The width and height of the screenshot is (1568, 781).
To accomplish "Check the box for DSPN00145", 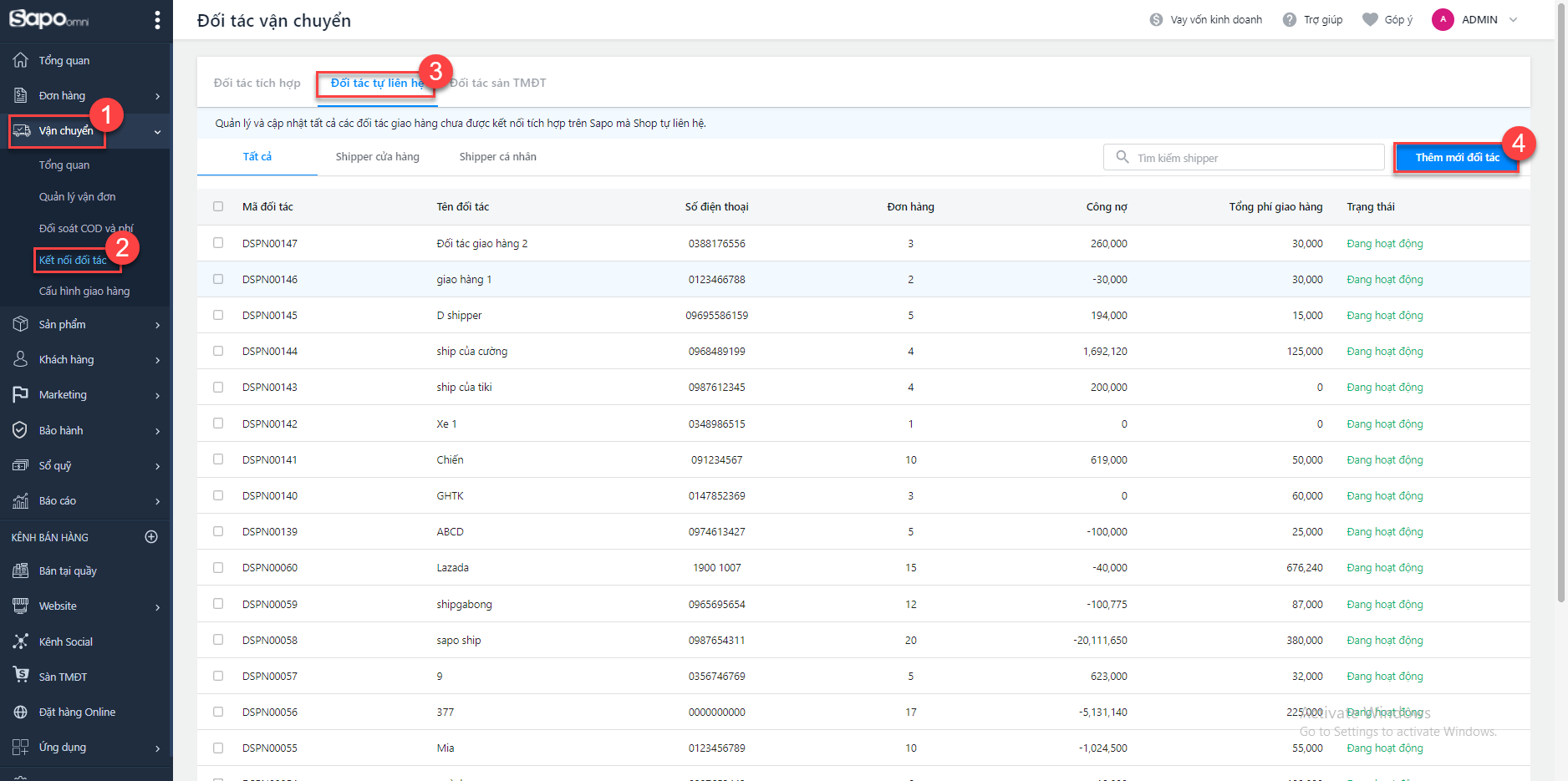I will click(218, 315).
